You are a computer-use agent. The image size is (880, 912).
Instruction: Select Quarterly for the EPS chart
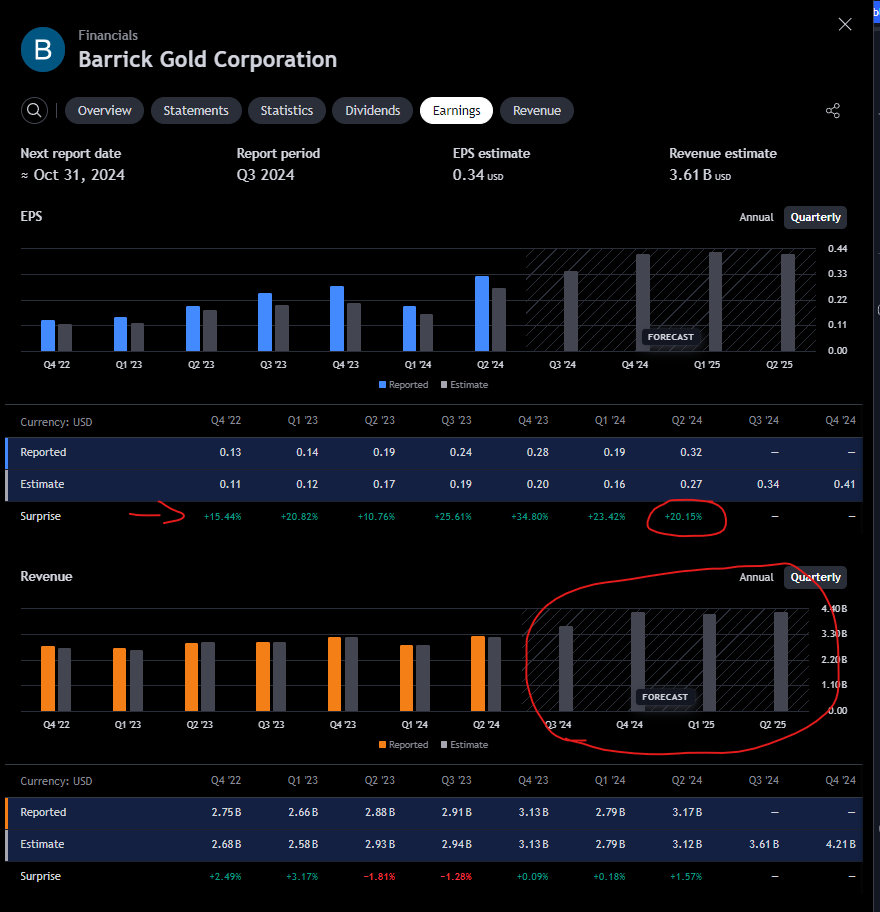coord(815,217)
